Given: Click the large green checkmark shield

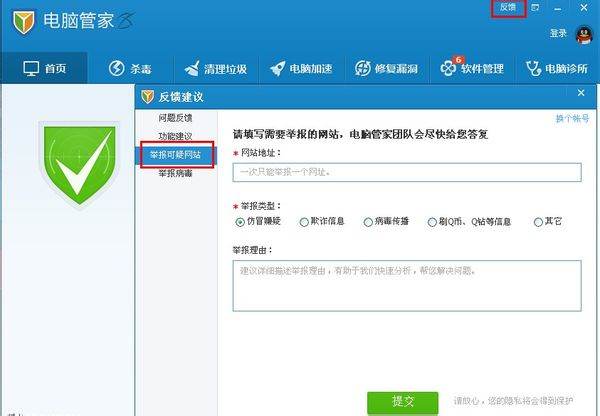Looking at the screenshot, I should (79, 165).
